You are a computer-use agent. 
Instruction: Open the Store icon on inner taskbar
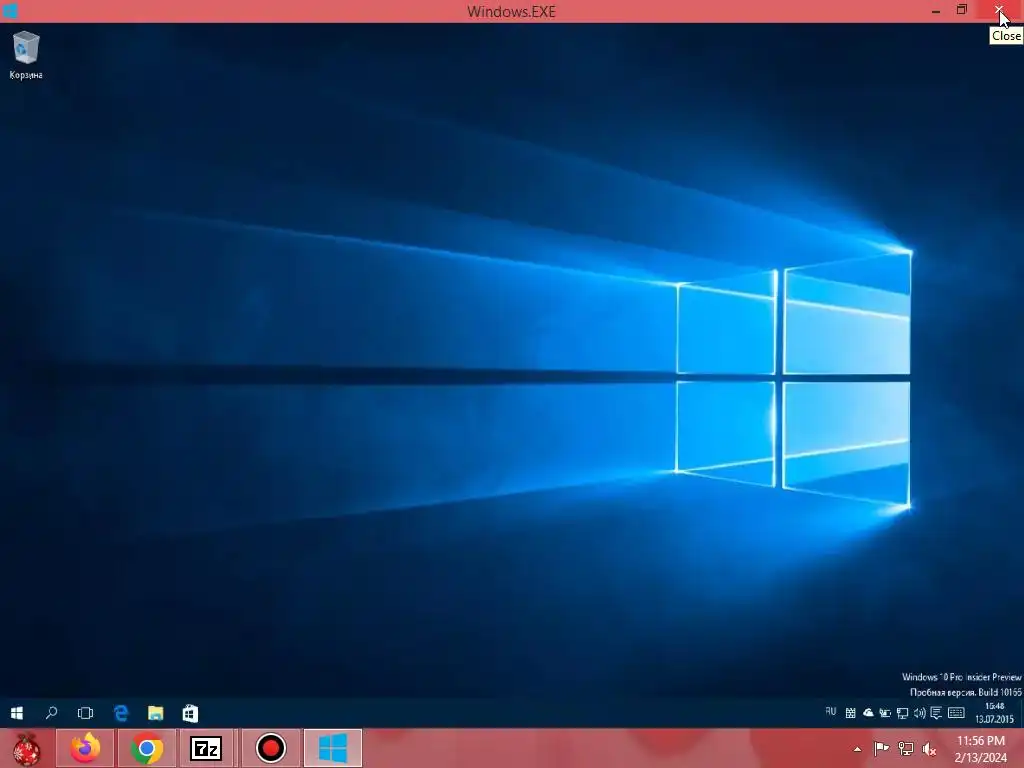[x=190, y=713]
